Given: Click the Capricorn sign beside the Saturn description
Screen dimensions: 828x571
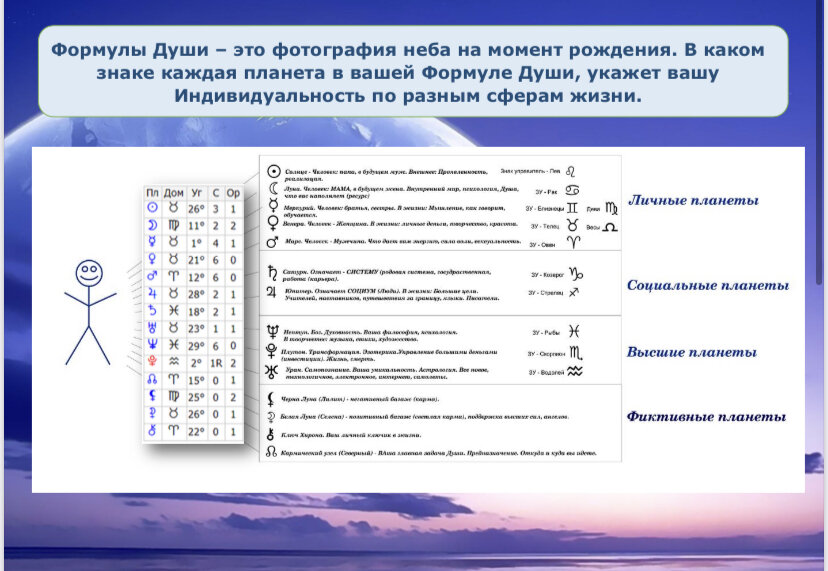Looking at the screenshot, I should click(576, 274).
